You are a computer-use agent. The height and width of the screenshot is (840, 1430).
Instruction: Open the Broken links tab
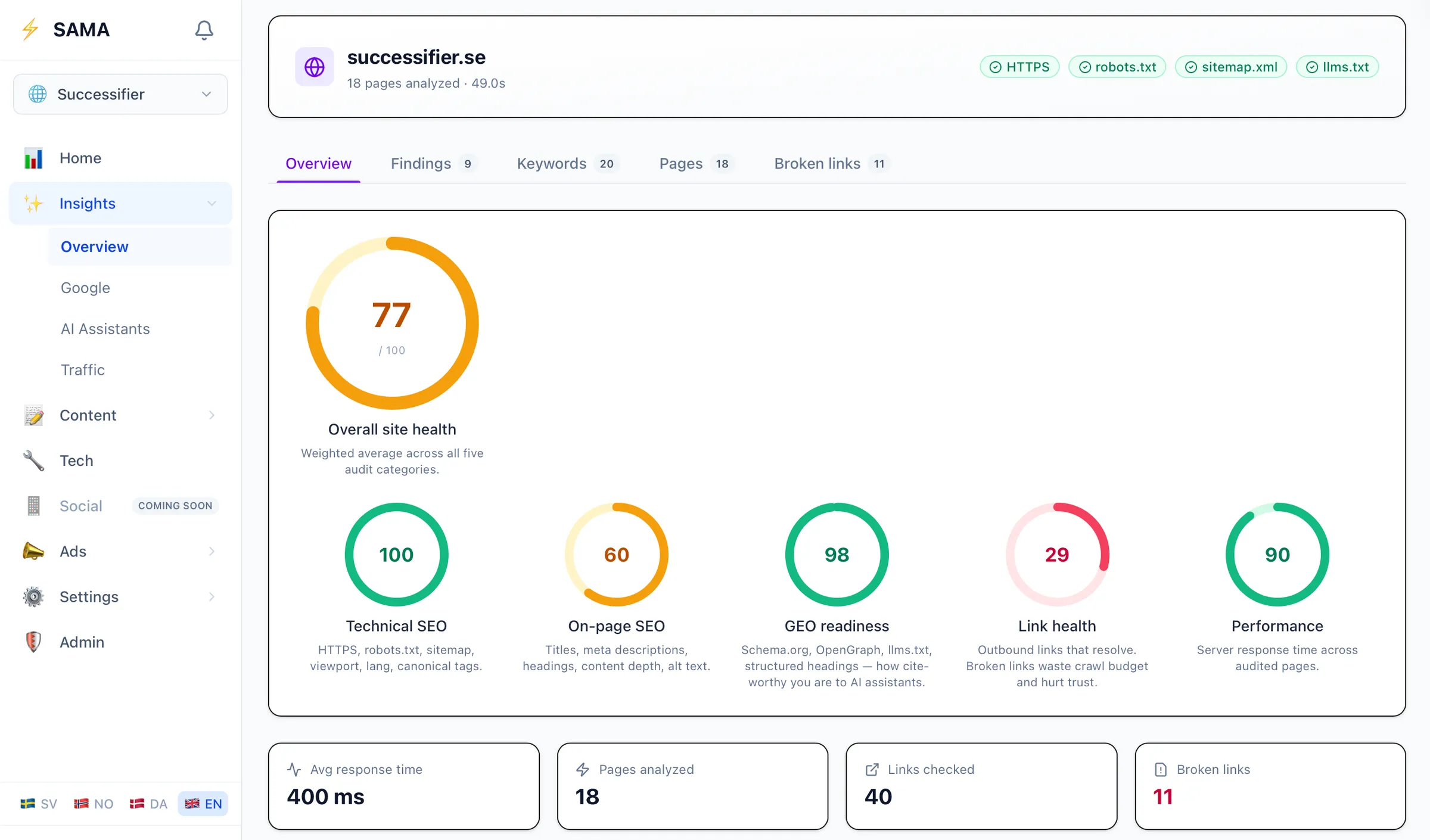[x=832, y=163]
